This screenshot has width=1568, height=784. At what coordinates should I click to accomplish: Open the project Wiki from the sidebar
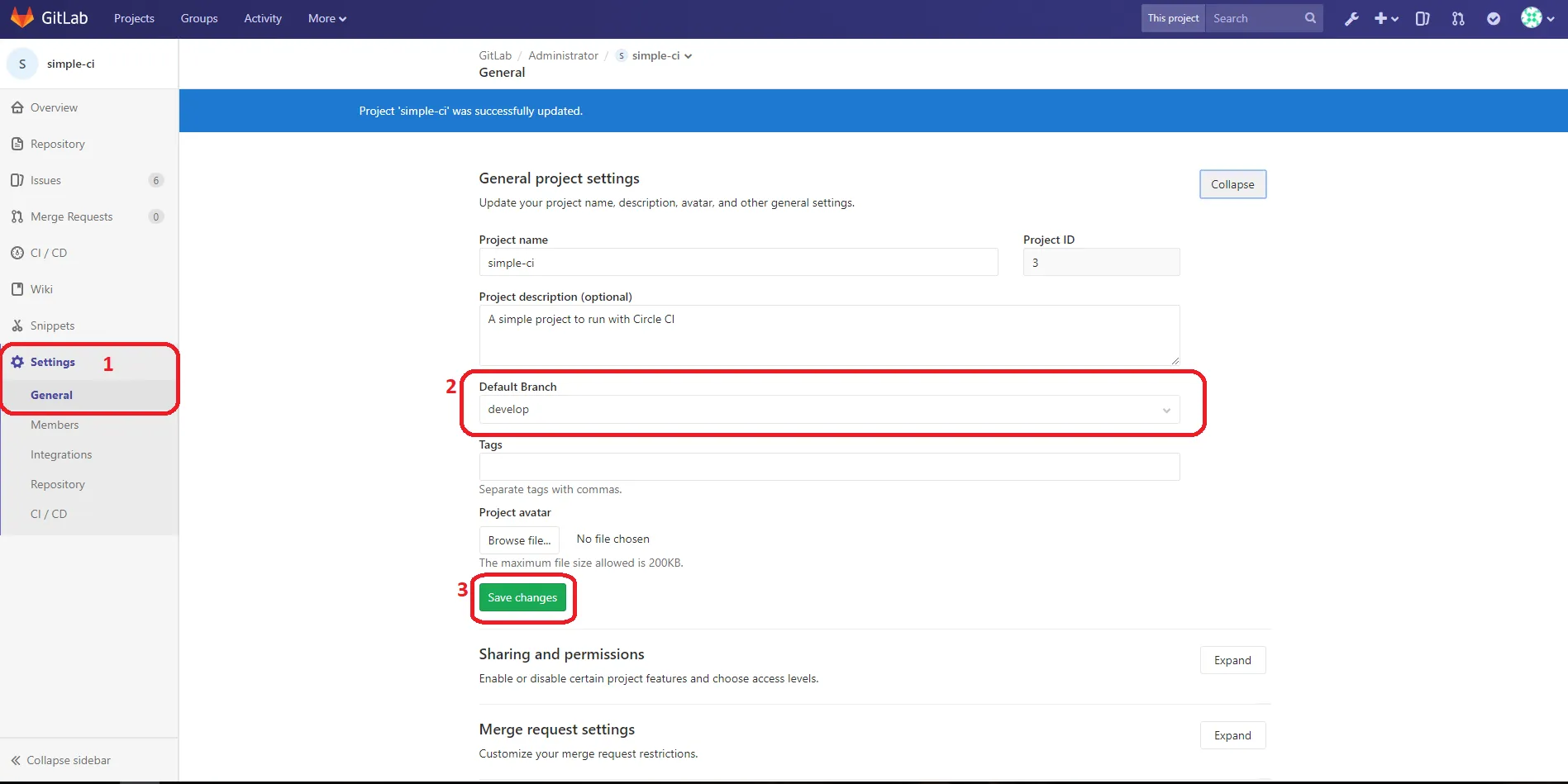tap(42, 288)
